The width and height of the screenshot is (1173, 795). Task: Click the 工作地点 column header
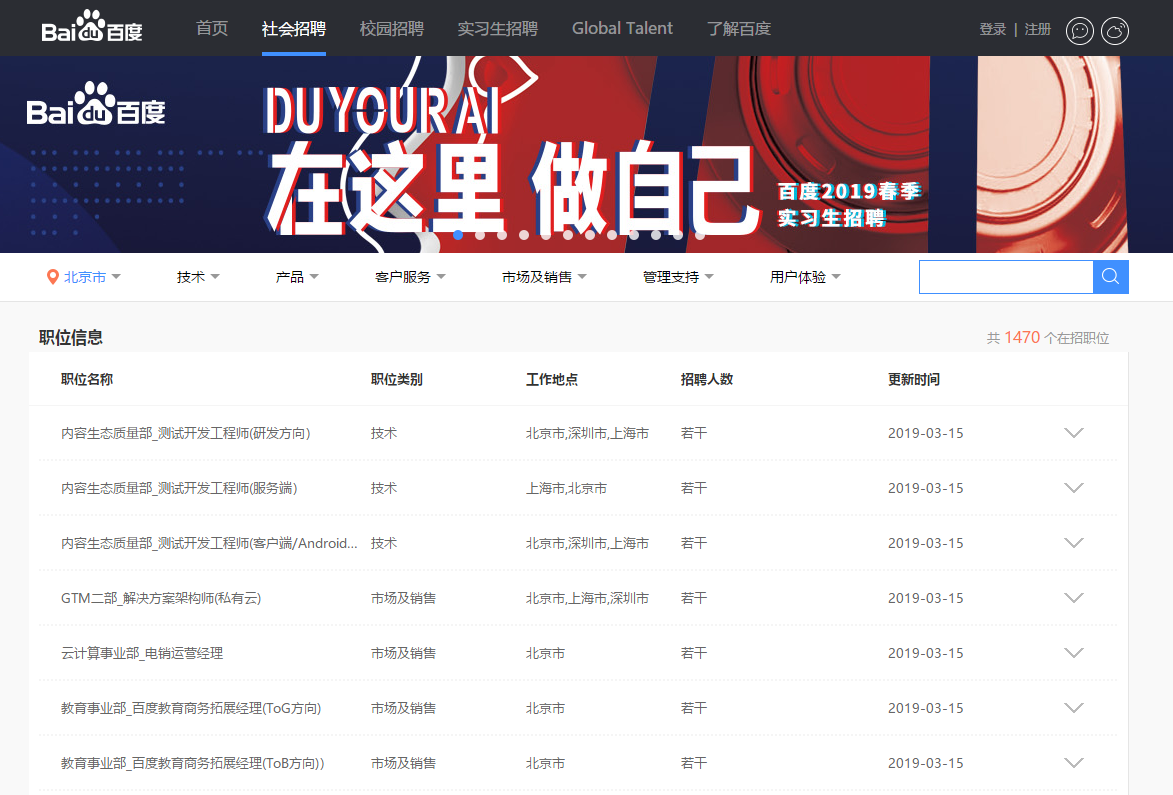(551, 379)
